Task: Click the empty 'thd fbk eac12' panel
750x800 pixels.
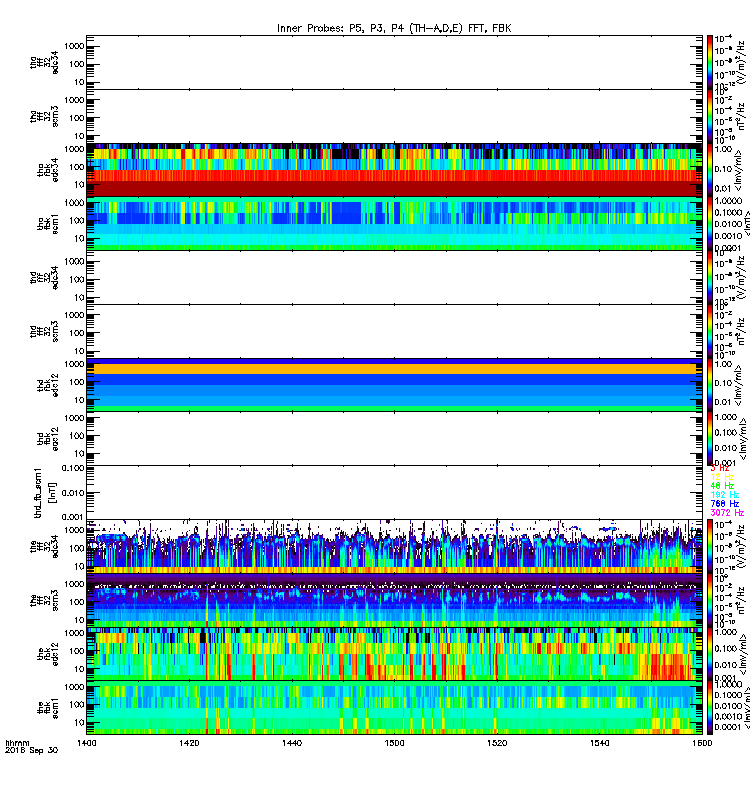Action: [394, 438]
